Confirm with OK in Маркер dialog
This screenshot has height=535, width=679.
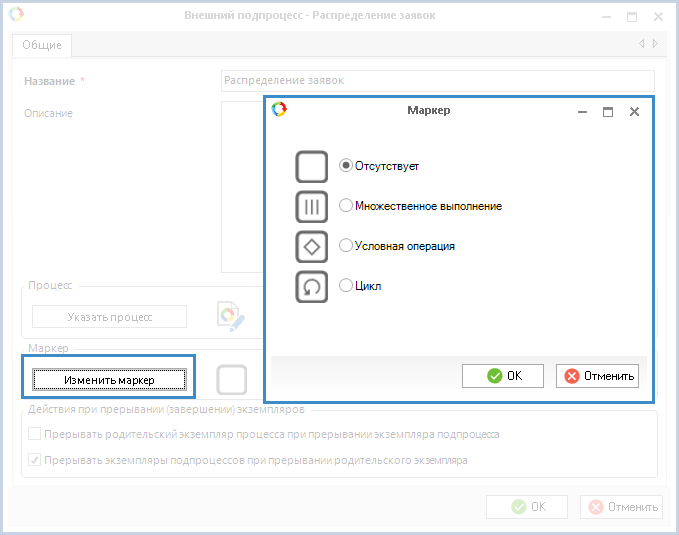coord(503,376)
